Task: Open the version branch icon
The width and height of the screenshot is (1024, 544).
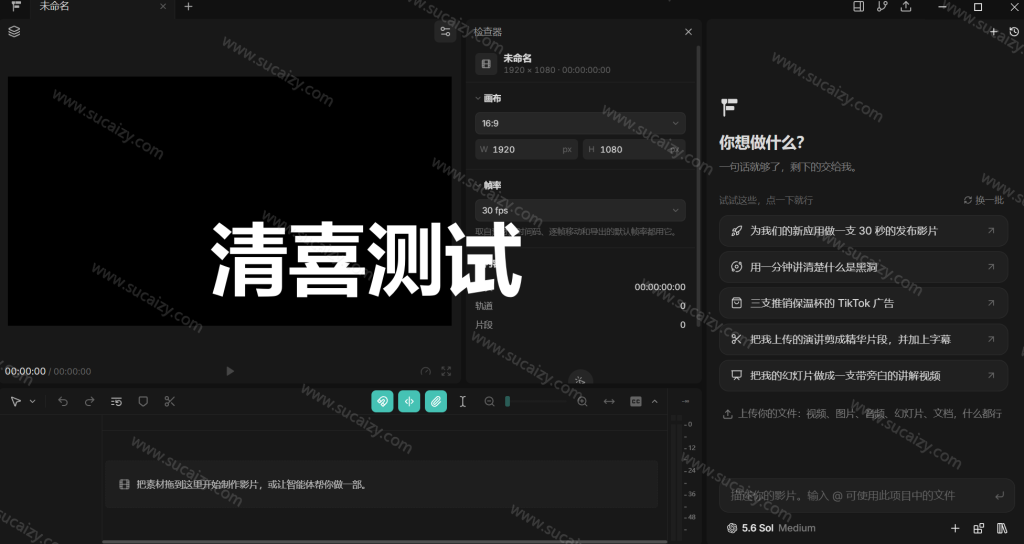Action: point(882,7)
